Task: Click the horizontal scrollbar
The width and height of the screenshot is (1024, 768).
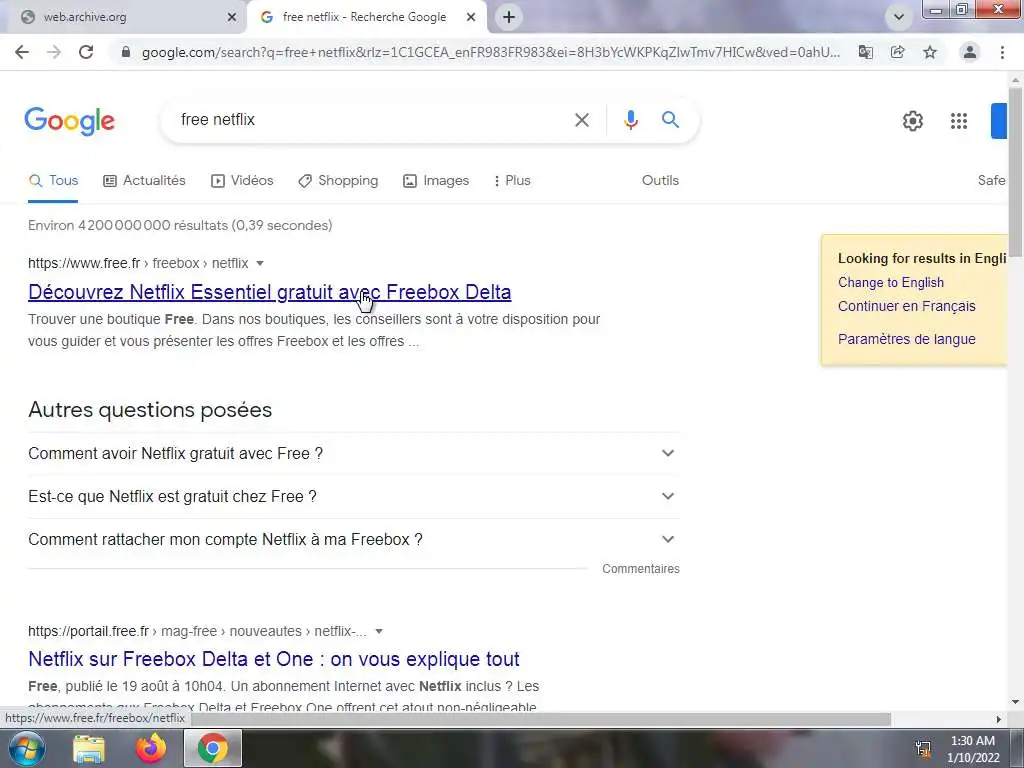Action: tap(541, 719)
